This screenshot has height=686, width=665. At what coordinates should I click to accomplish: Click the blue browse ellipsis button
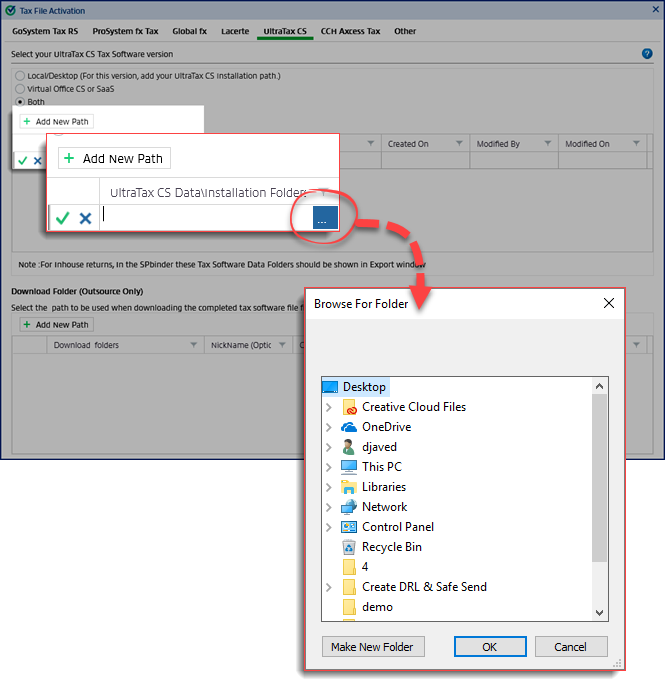[325, 217]
